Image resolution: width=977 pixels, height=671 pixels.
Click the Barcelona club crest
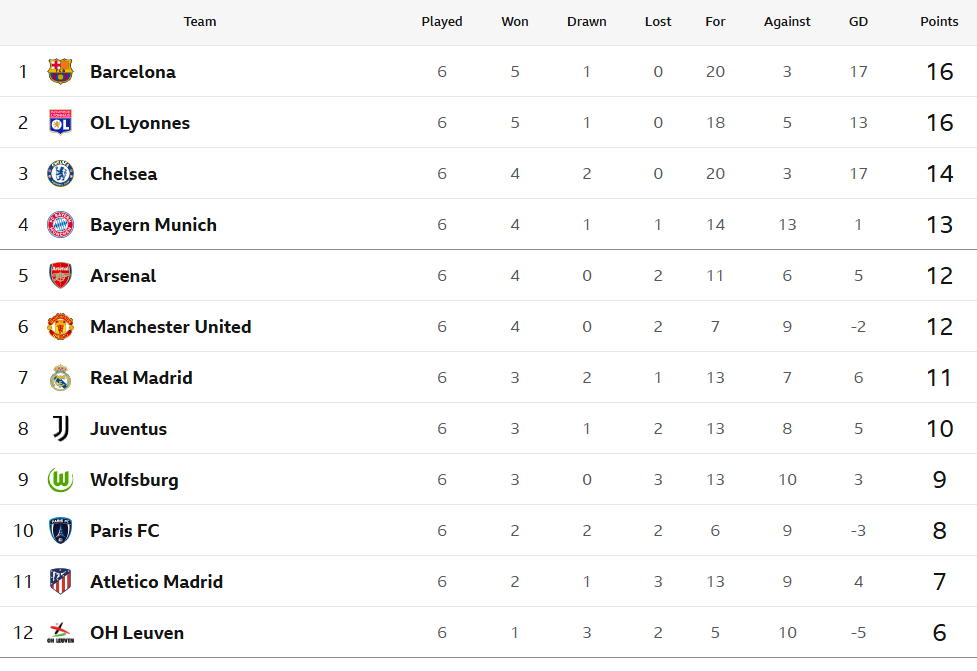(61, 72)
